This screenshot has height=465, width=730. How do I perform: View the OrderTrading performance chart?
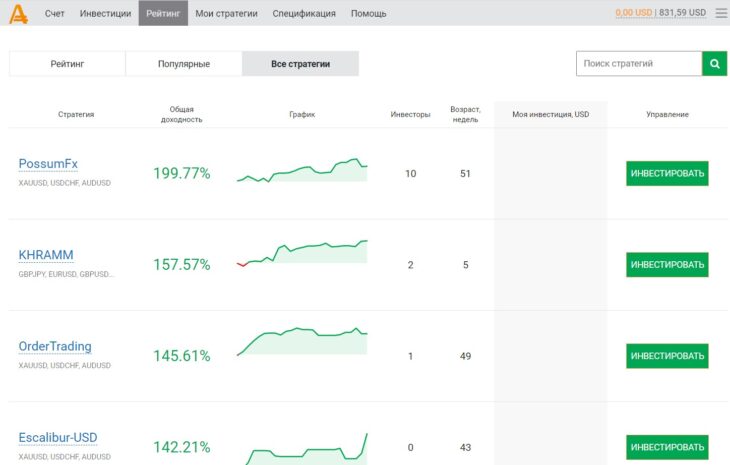pyautogui.click(x=302, y=341)
